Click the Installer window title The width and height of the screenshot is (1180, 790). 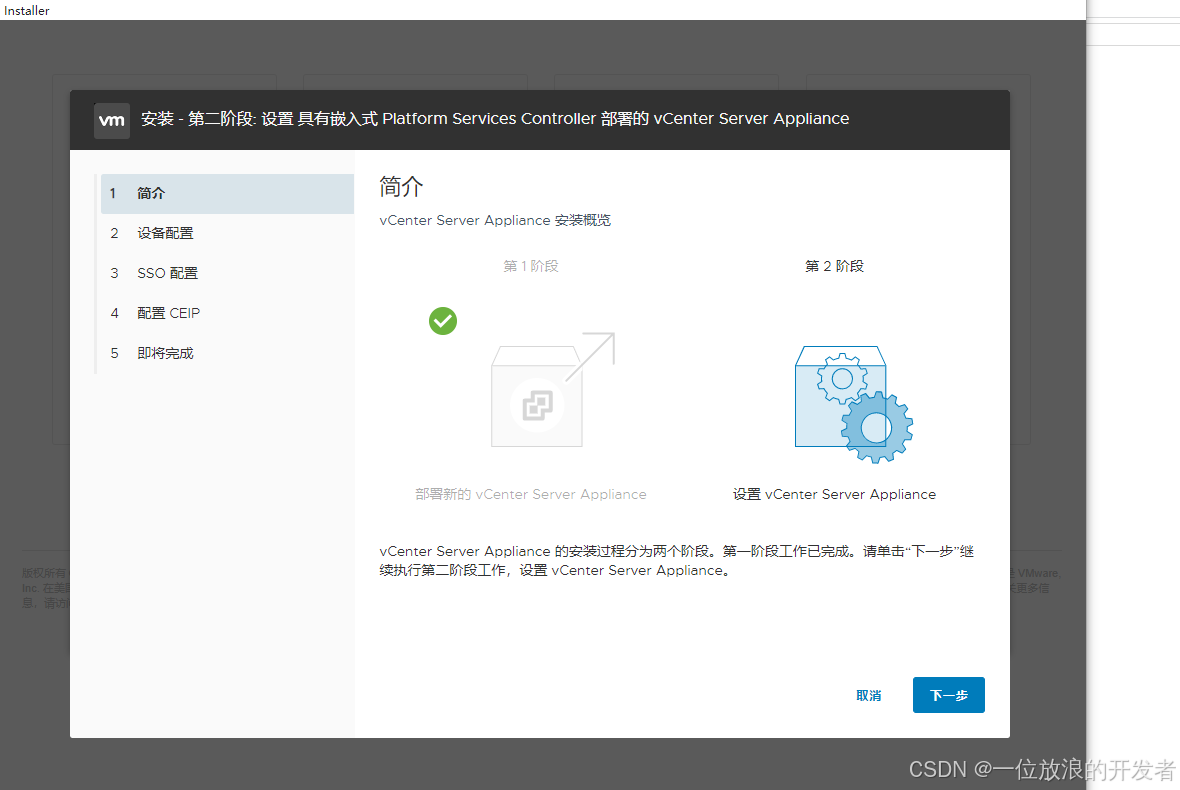pyautogui.click(x=26, y=11)
